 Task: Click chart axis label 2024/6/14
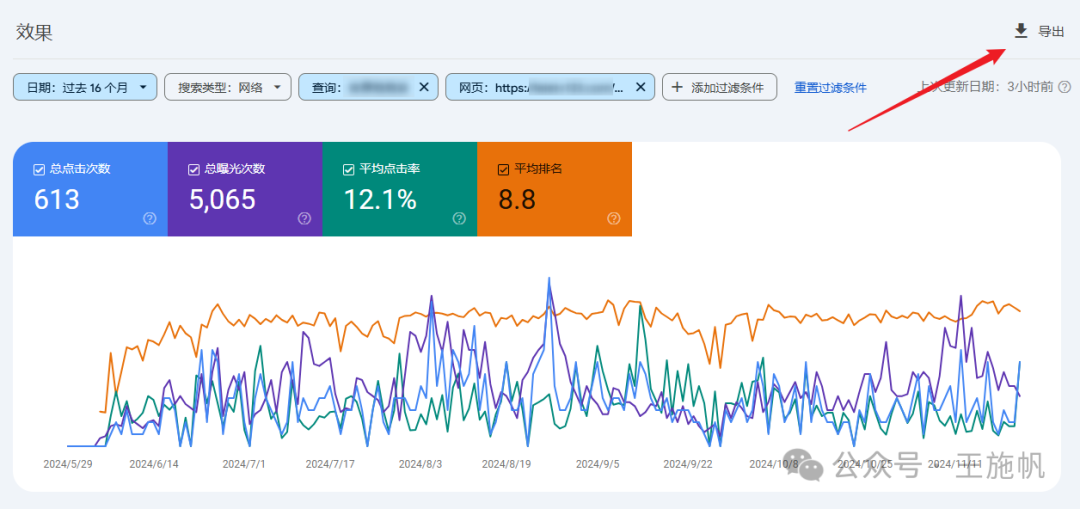(x=154, y=464)
